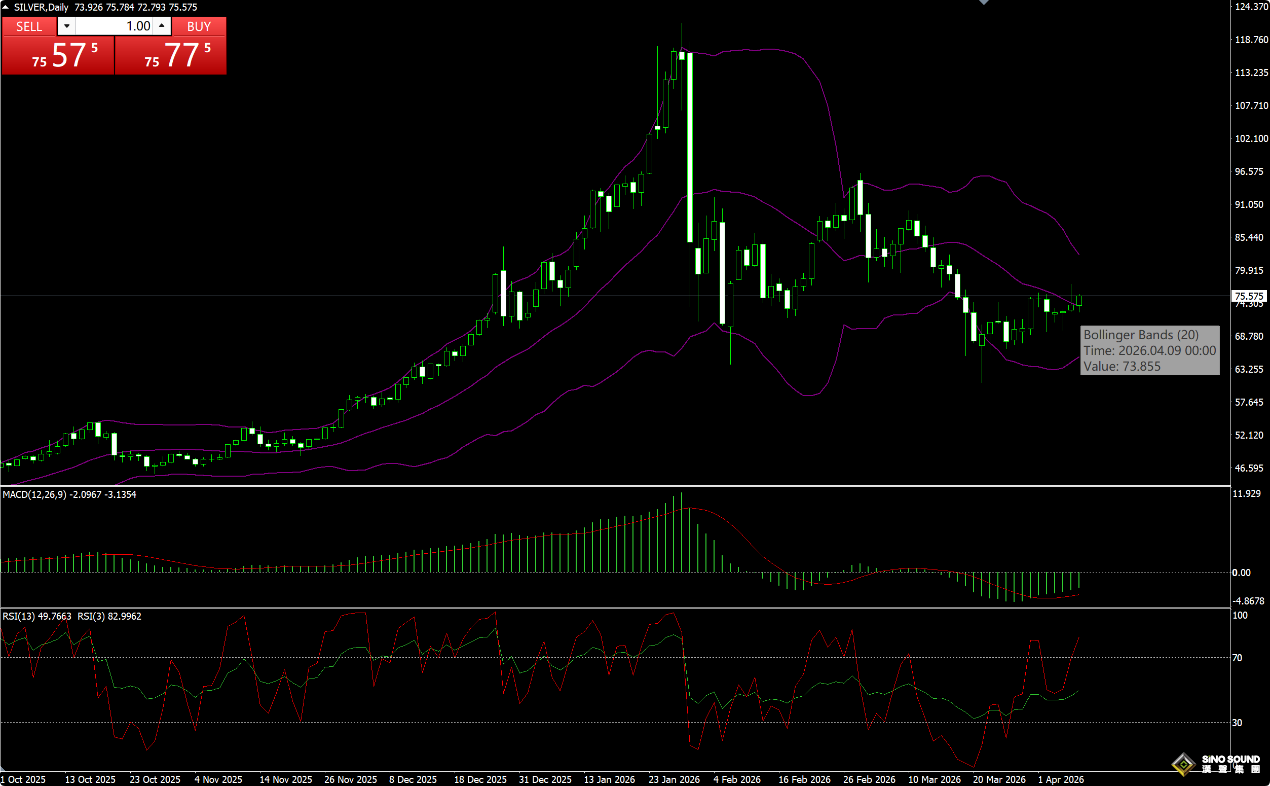
Task: Click the Bollinger Bands (20) tooltip
Action: 1149,350
